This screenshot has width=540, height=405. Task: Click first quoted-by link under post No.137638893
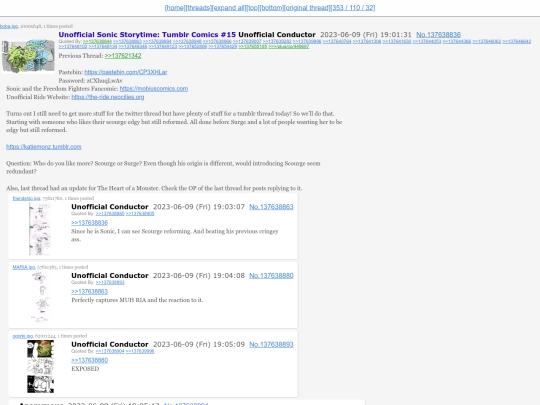click(110, 352)
